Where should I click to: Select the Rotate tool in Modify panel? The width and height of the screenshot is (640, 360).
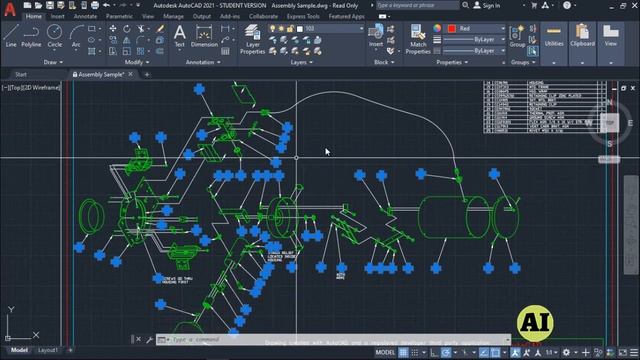pos(127,29)
